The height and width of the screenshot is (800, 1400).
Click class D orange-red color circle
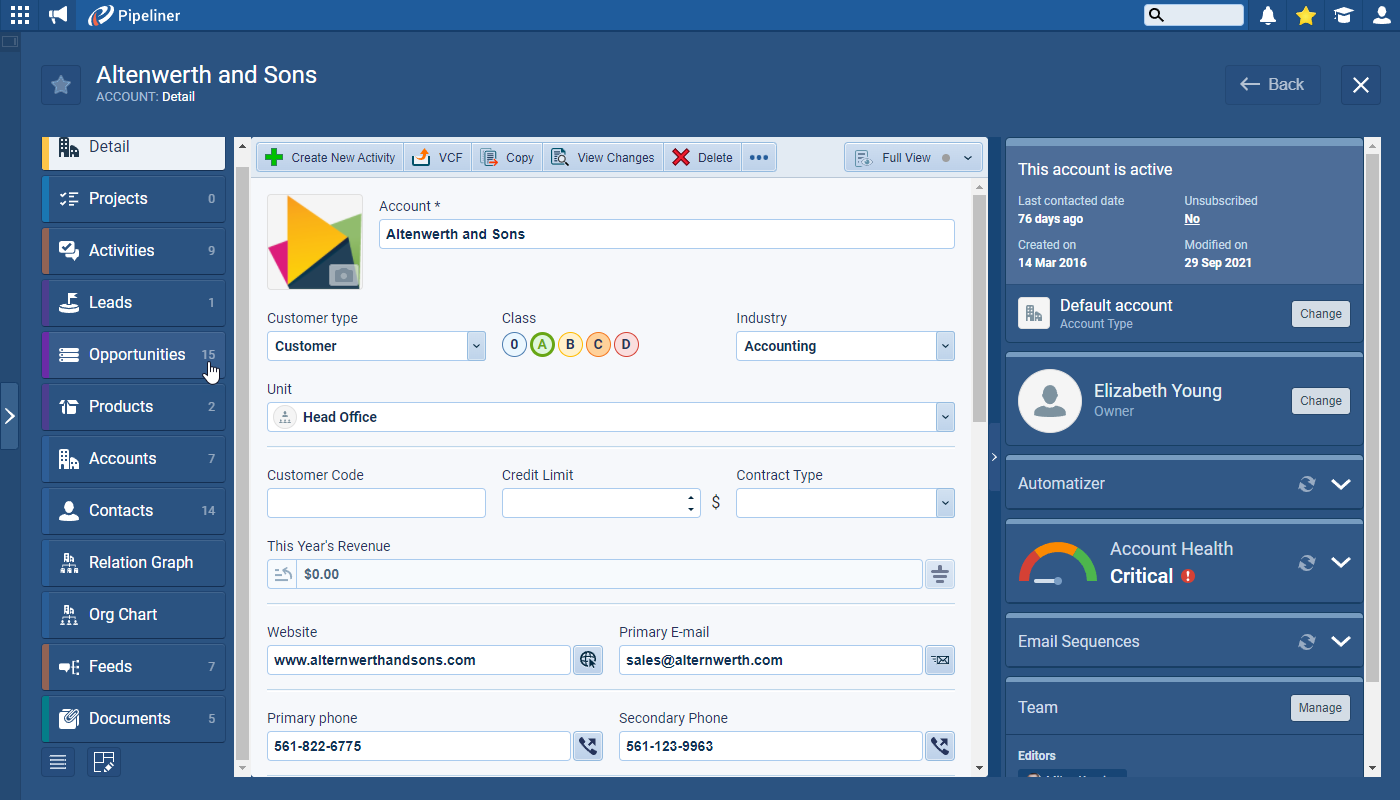[626, 345]
